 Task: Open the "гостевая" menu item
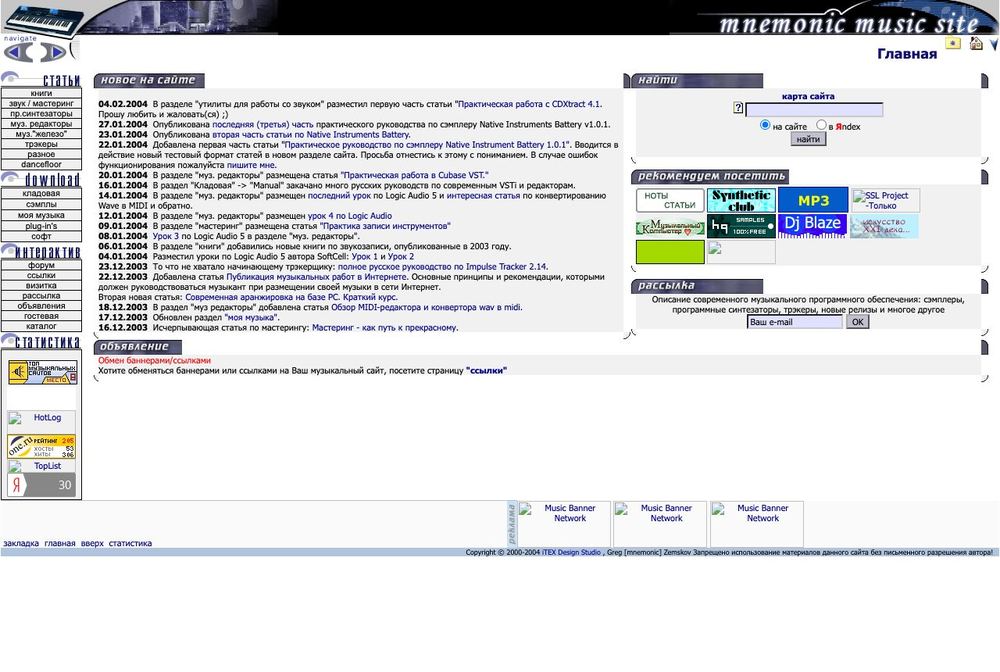[x=41, y=316]
